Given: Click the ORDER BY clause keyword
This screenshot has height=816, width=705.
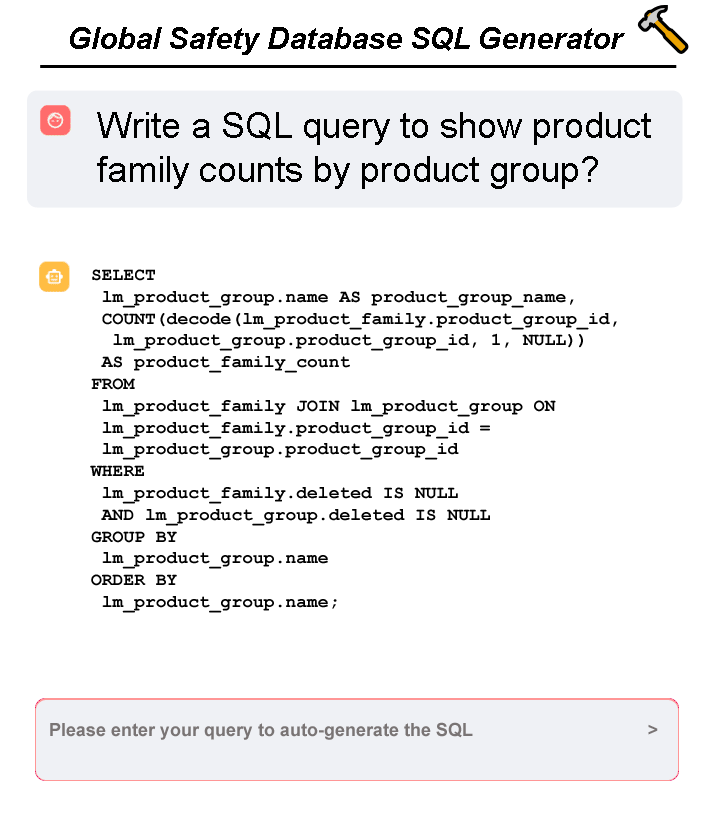Looking at the screenshot, I should coord(134,580).
